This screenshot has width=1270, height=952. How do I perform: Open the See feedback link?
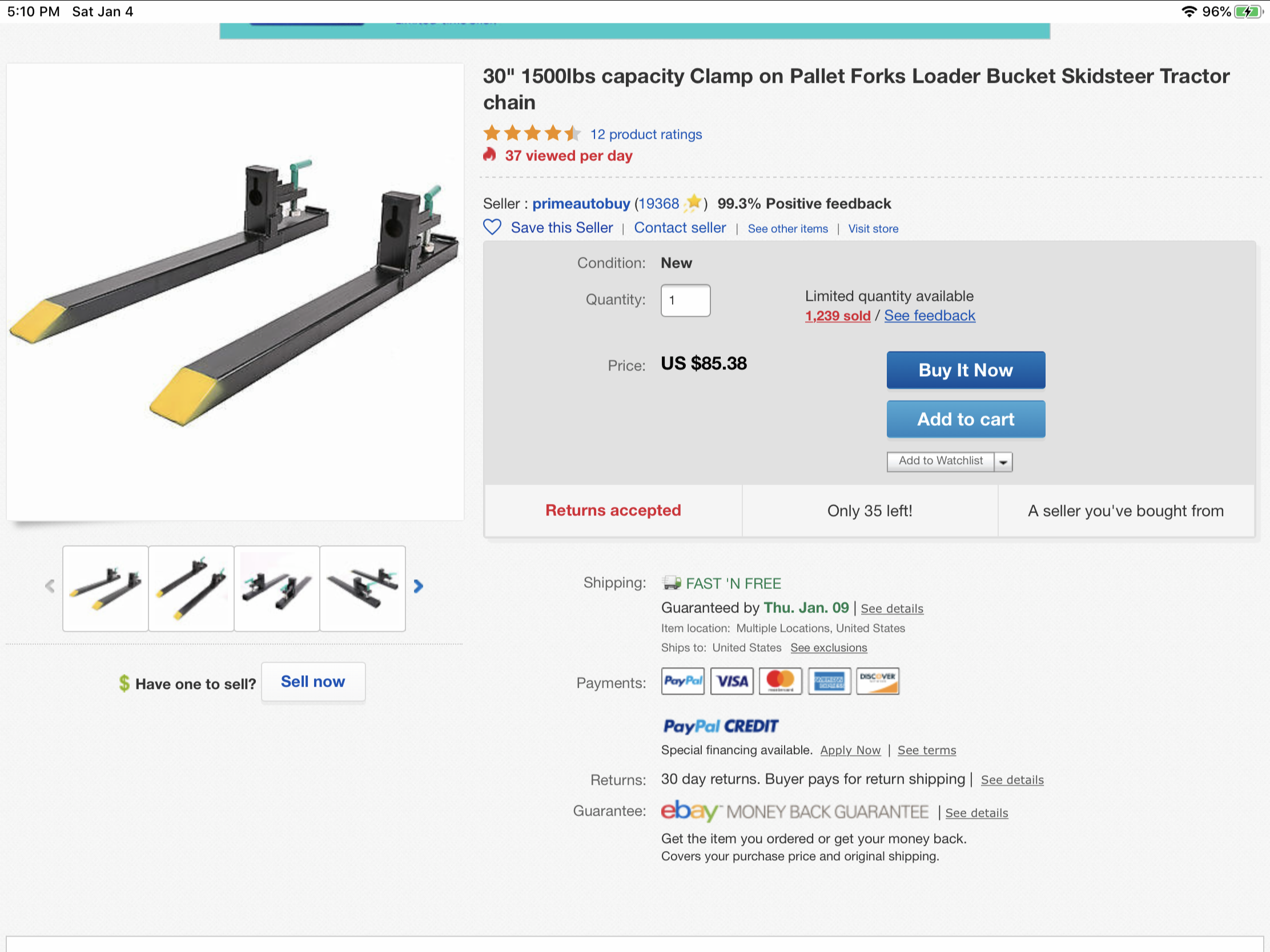pyautogui.click(x=929, y=316)
